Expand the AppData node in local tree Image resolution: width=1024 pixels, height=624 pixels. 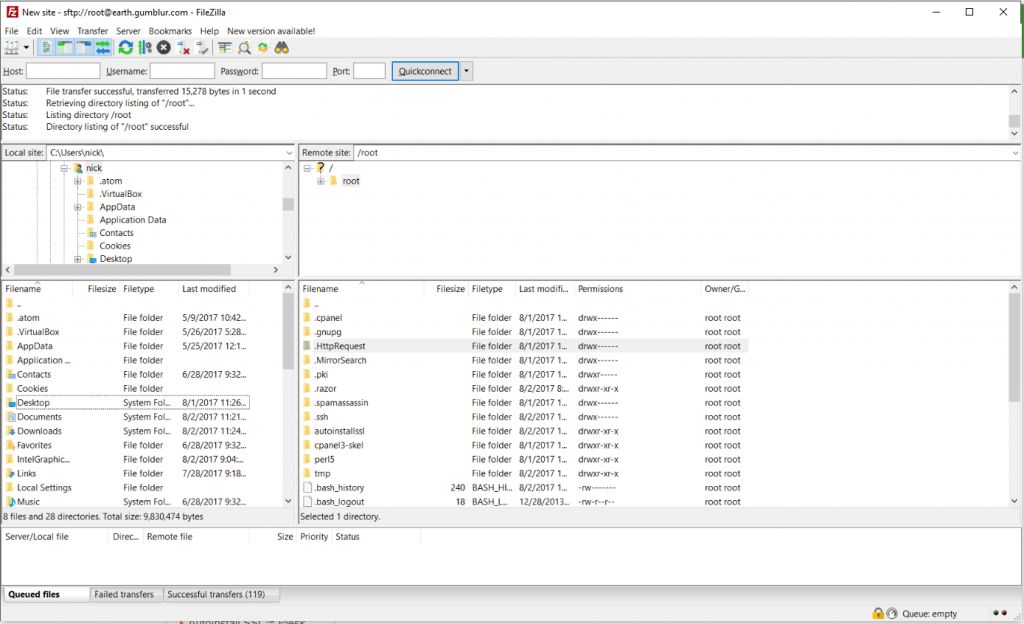(x=78, y=207)
